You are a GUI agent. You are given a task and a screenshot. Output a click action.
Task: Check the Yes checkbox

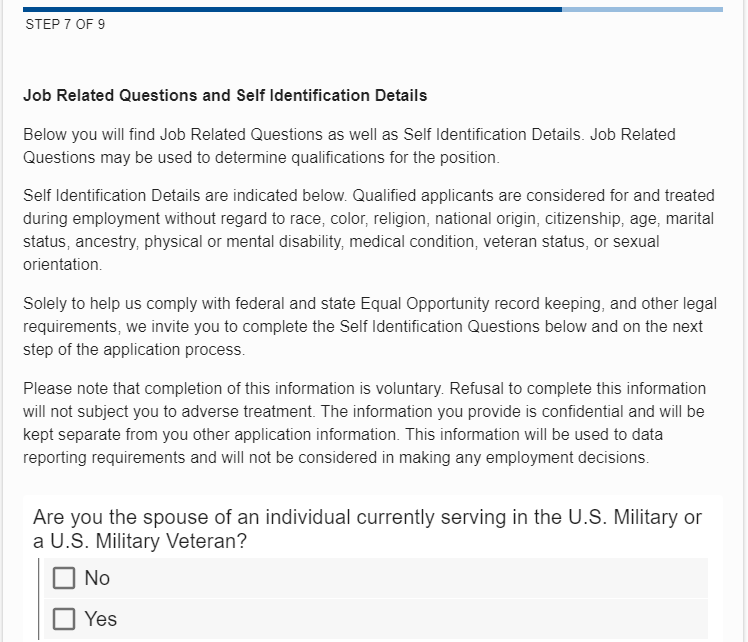[64, 619]
